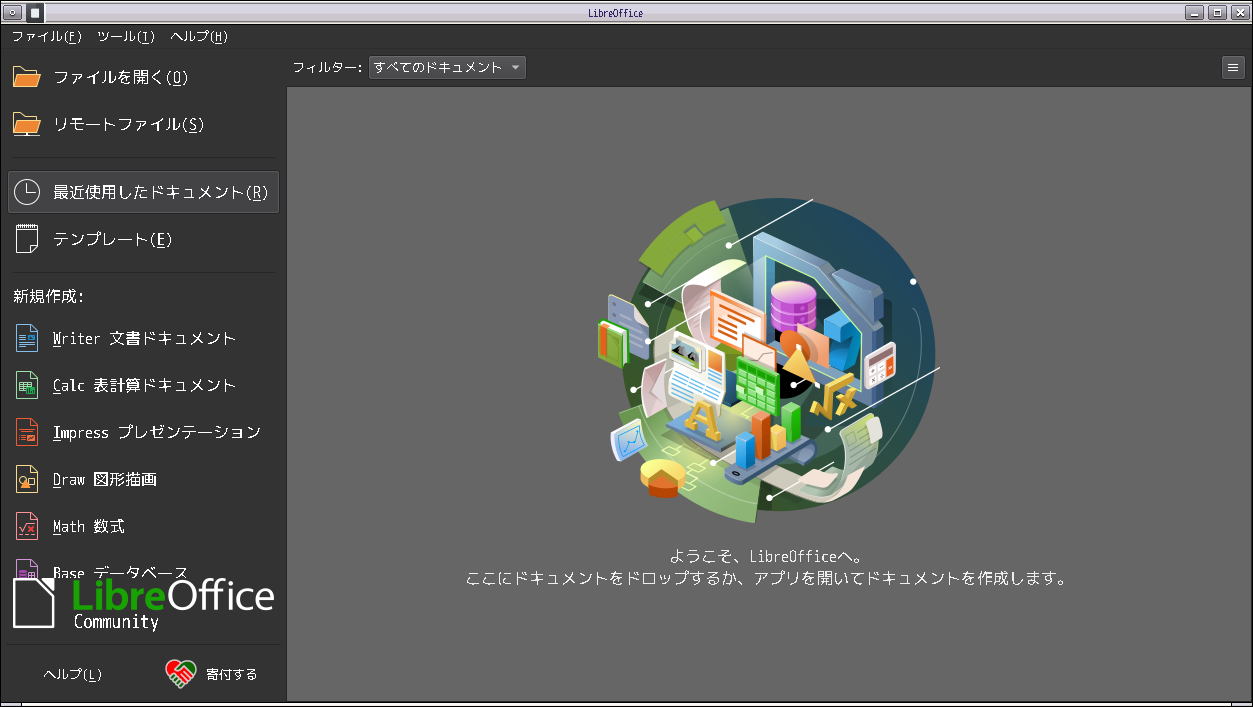Click the Impress presentation icon
Viewport: 1253px width, 707px height.
27,432
